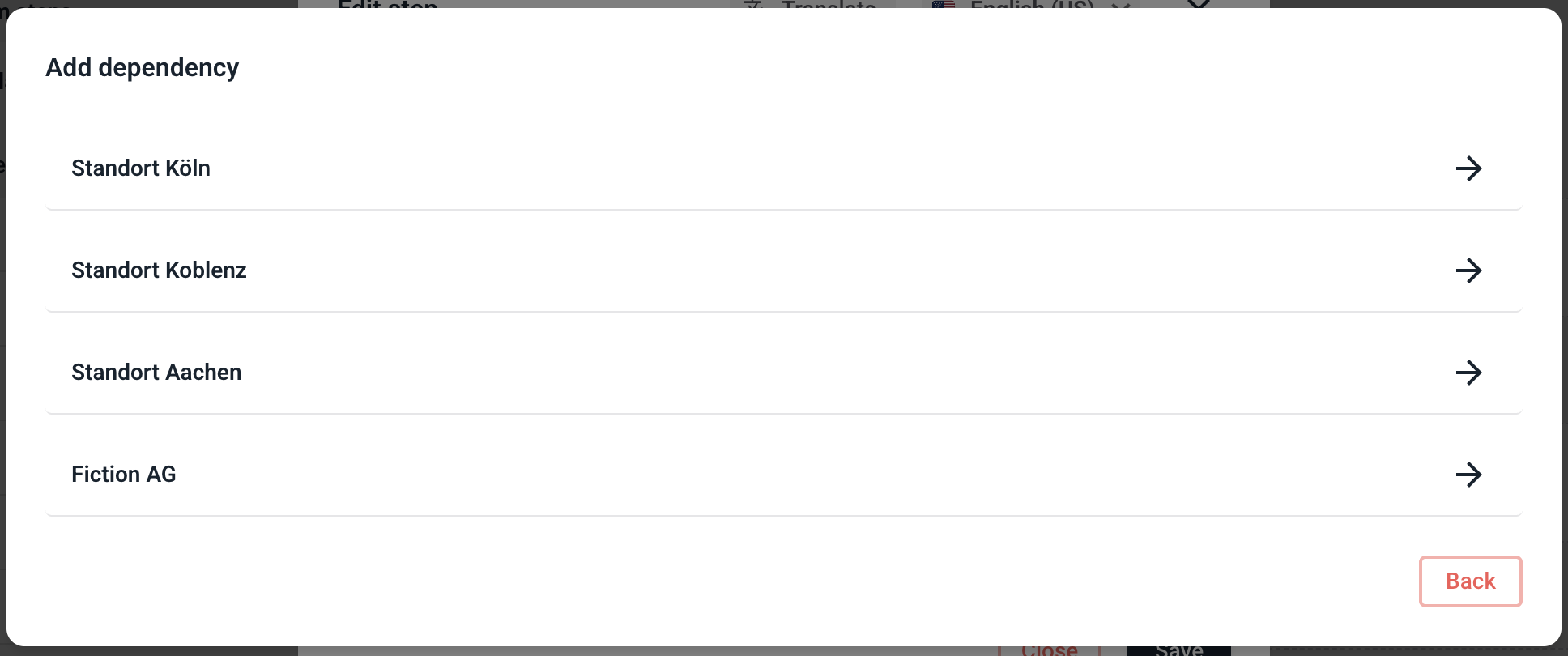Open the English (US) language dropdown

click(1031, 5)
